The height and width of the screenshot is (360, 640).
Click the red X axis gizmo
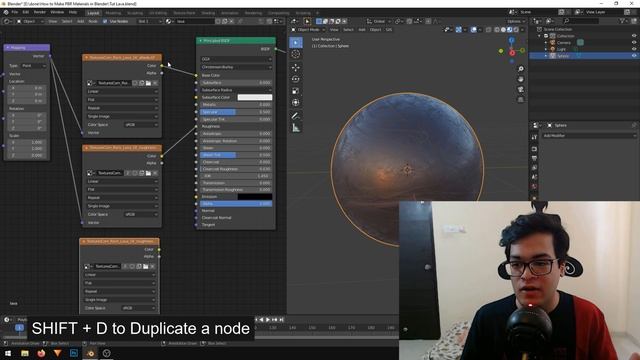[x=512, y=53]
